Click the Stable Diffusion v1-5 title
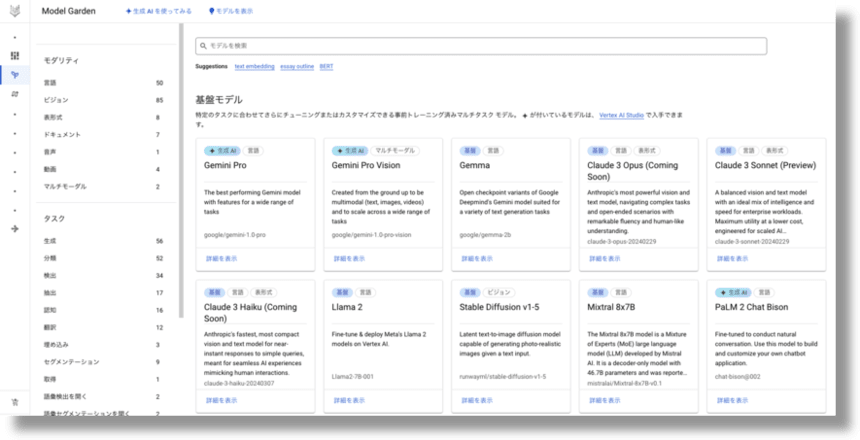 499,307
